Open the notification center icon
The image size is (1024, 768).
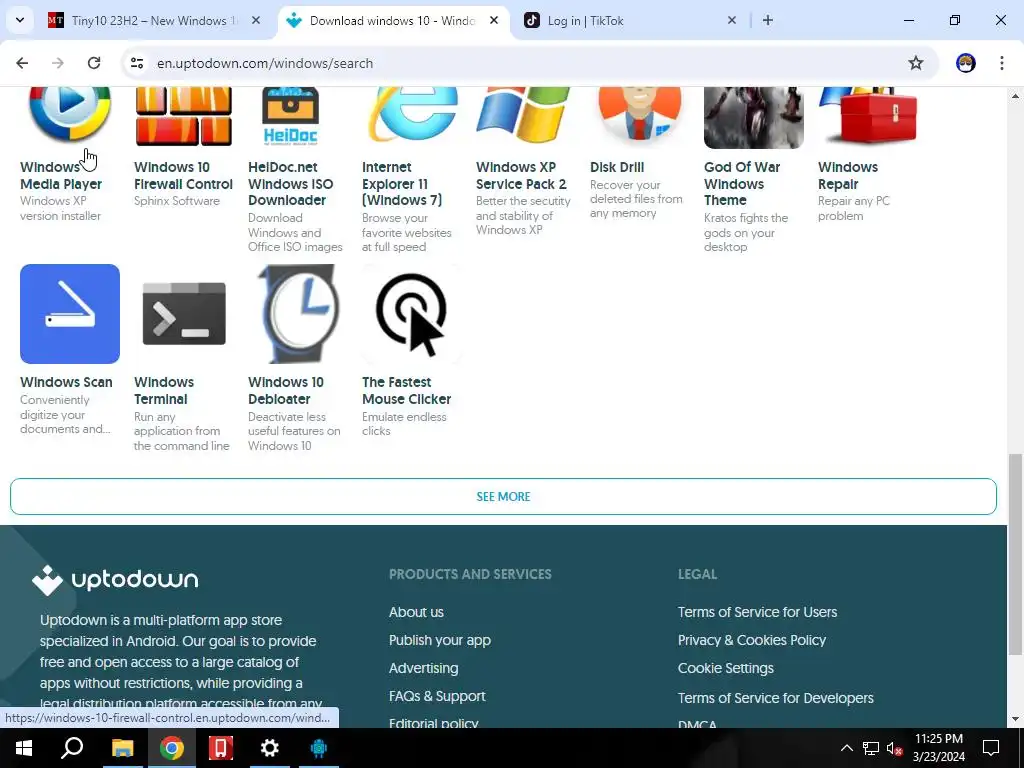991,748
